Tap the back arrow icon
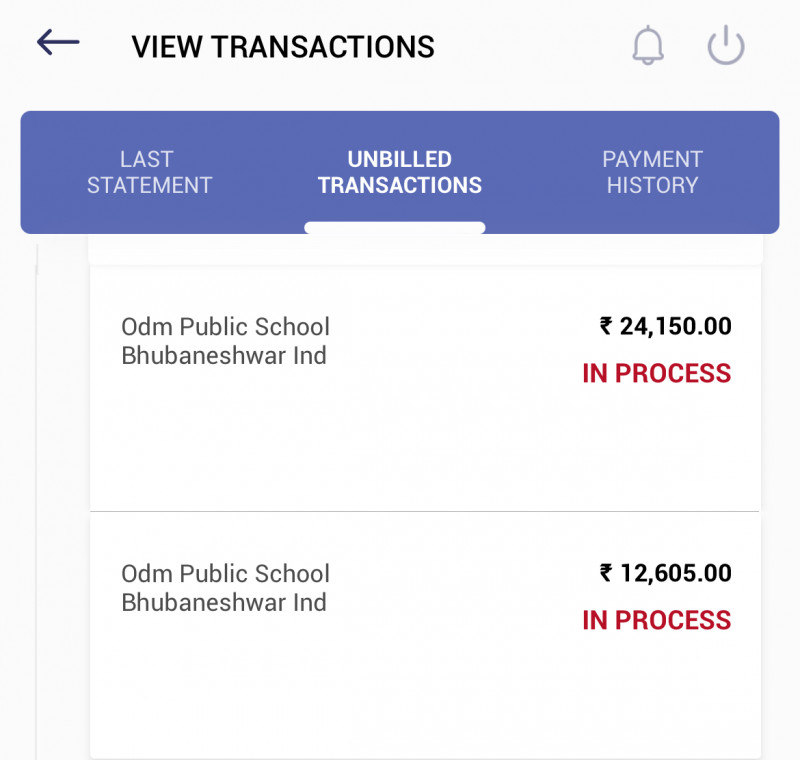Image resolution: width=800 pixels, height=760 pixels. tap(58, 42)
